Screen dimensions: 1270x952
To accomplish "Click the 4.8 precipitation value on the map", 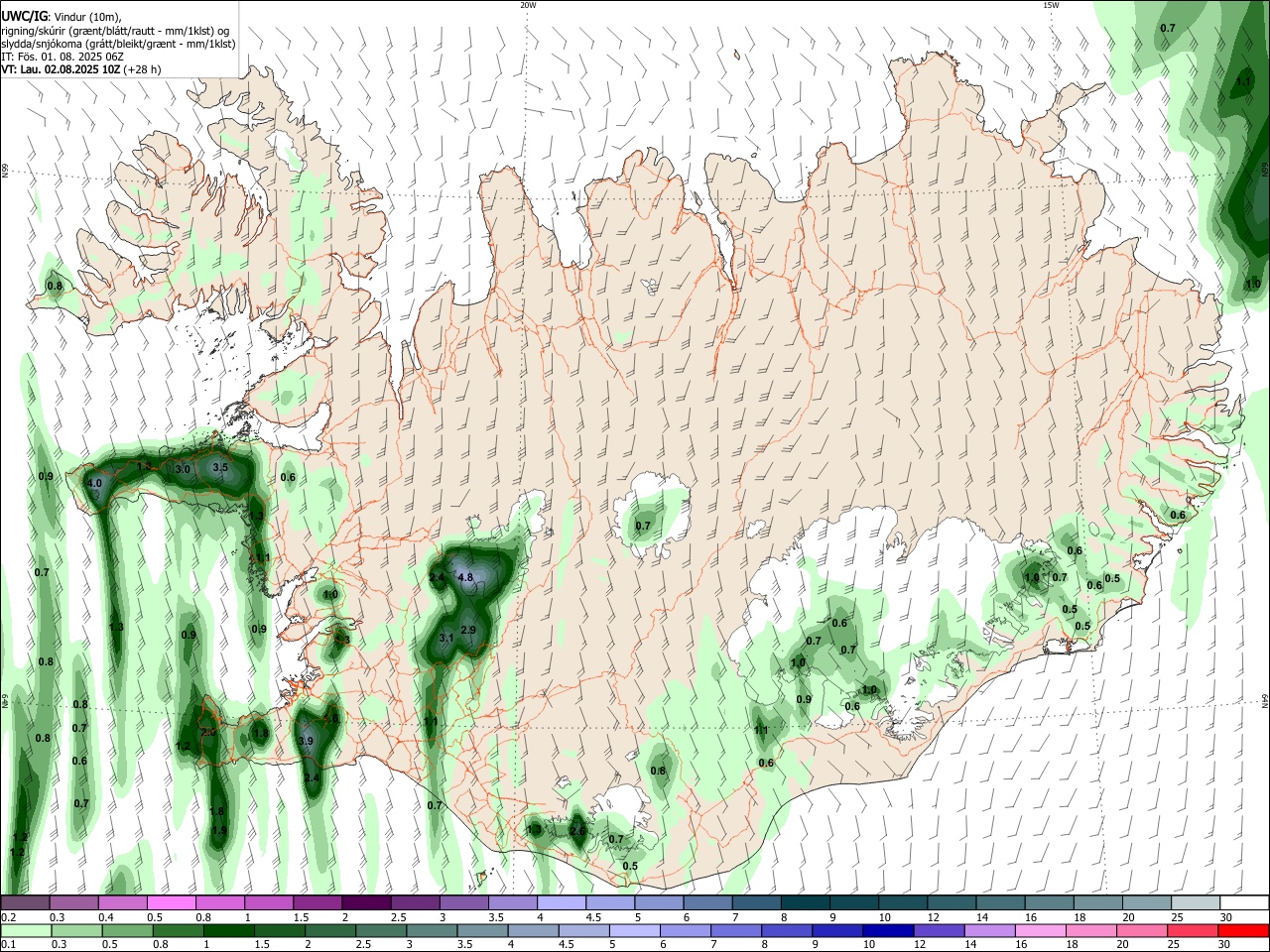I will coord(465,577).
